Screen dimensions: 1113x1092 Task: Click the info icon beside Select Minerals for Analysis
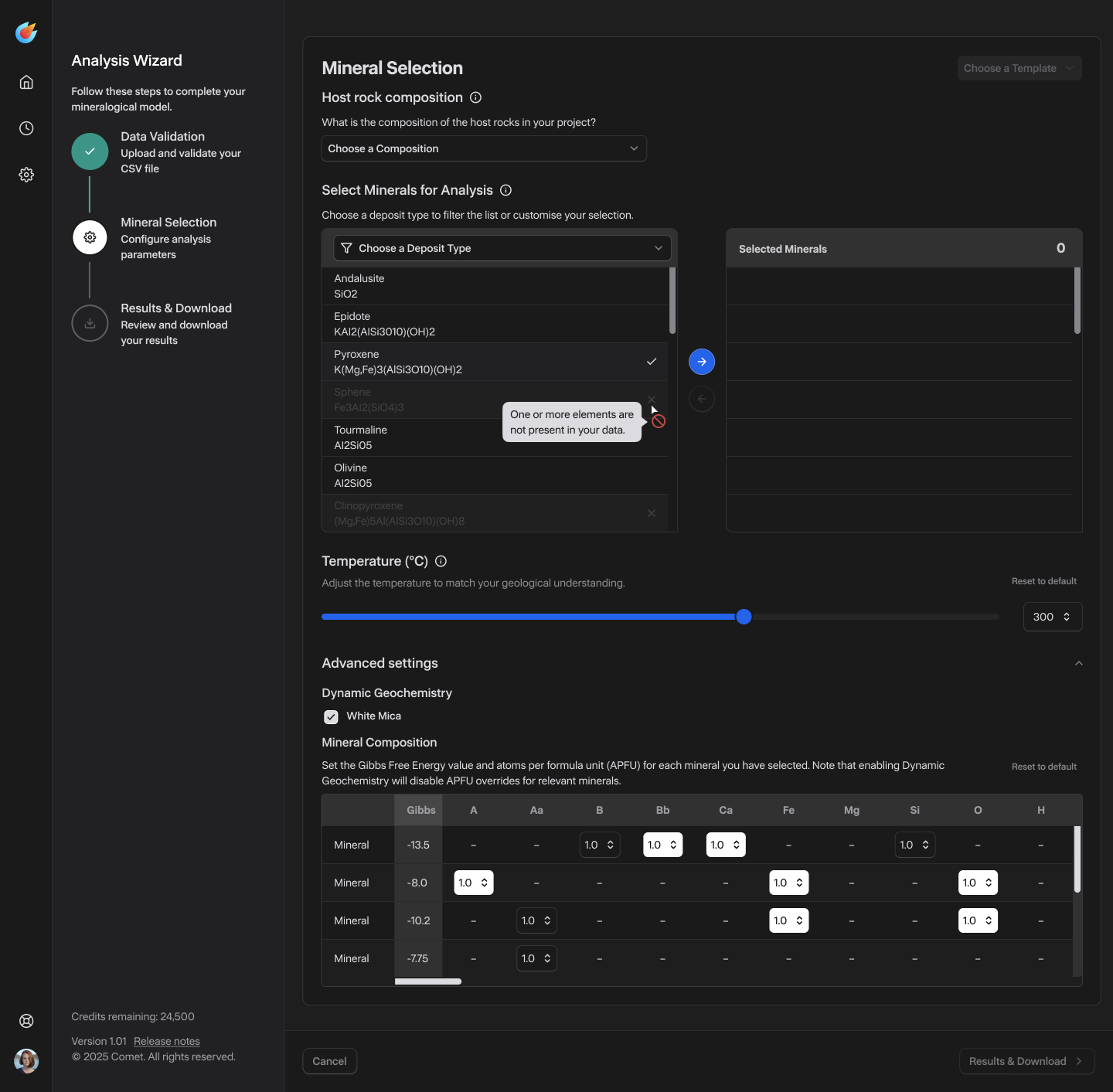[505, 190]
